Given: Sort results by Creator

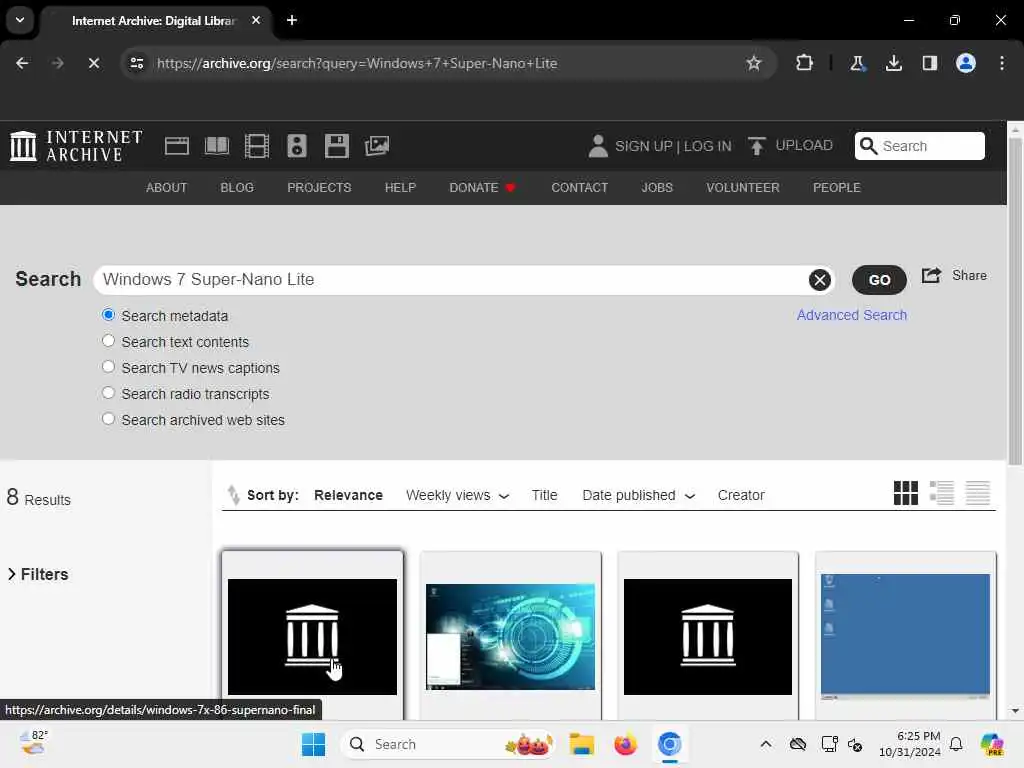Looking at the screenshot, I should (x=741, y=495).
